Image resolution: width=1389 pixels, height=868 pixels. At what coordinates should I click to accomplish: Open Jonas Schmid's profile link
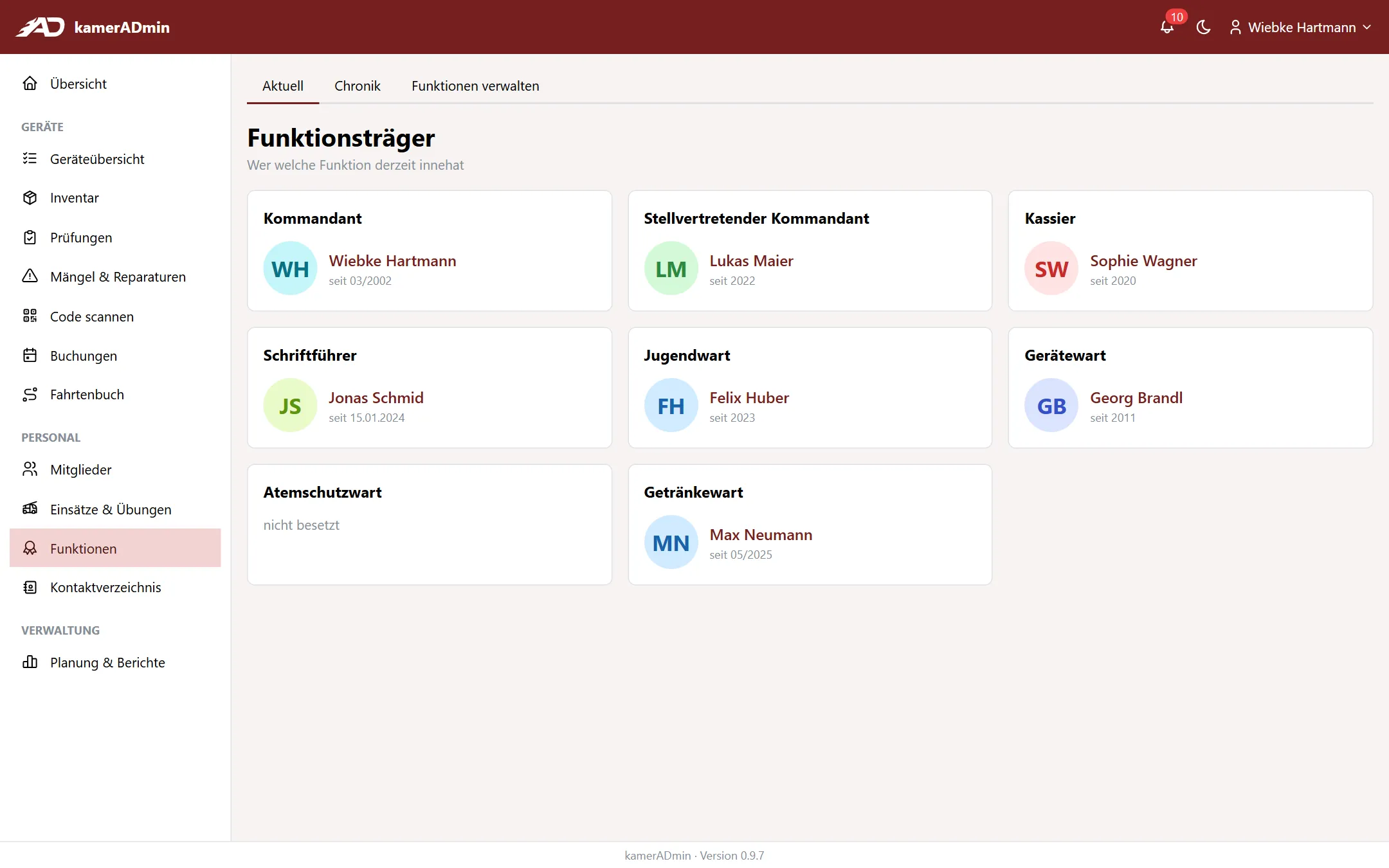pyautogui.click(x=376, y=397)
